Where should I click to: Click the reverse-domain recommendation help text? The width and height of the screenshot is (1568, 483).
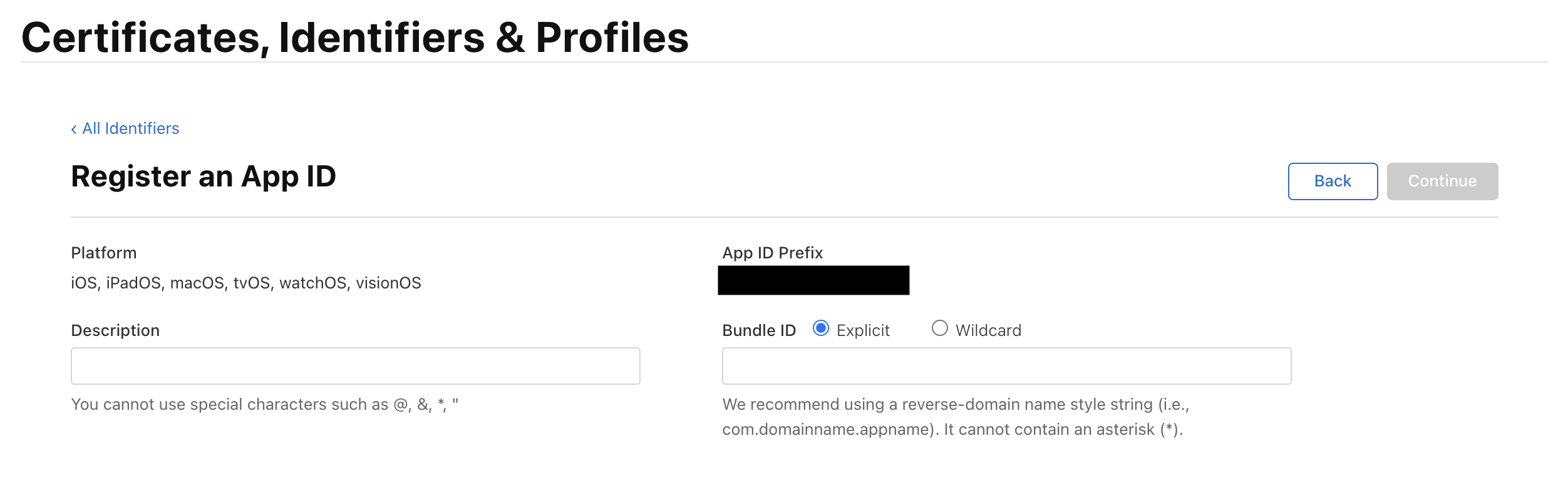pyautogui.click(x=955, y=417)
